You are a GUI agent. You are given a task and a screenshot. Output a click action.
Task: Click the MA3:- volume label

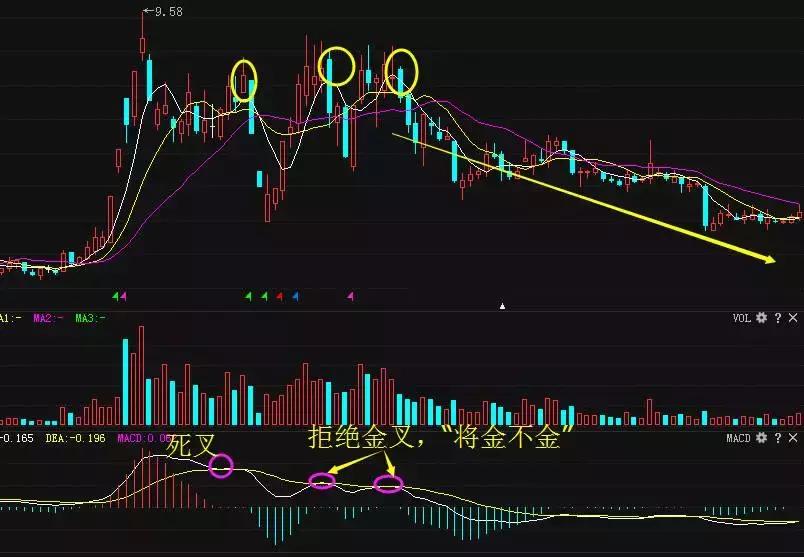pos(90,318)
